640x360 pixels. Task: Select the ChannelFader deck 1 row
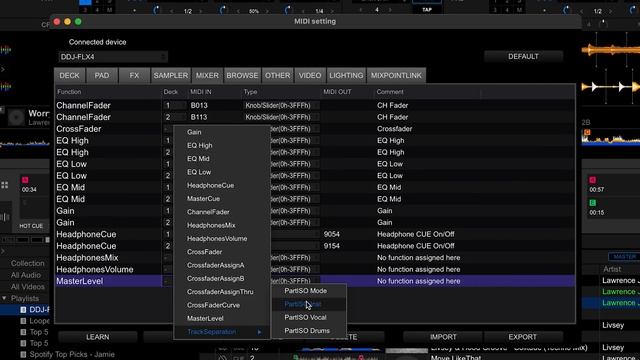[315, 105]
